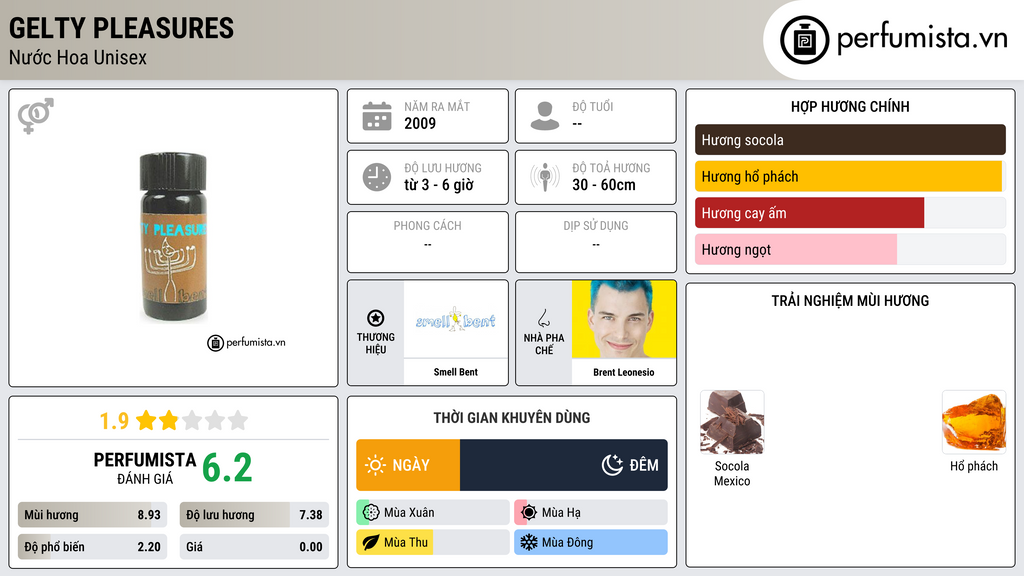The width and height of the screenshot is (1024, 576).
Task: Click the Mùi hương 8.93 score bar
Action: coord(93,515)
